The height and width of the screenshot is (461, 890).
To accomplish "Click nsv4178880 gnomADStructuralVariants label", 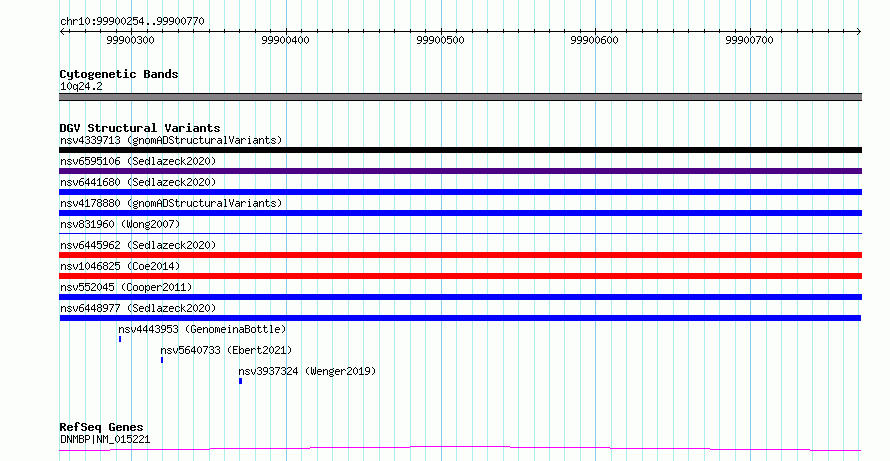I will (171, 203).
